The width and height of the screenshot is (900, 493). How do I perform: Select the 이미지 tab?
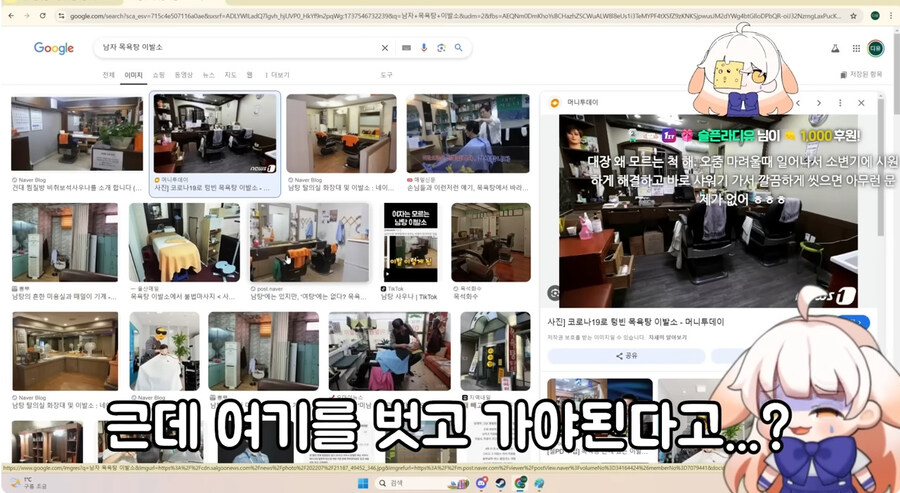click(x=133, y=75)
